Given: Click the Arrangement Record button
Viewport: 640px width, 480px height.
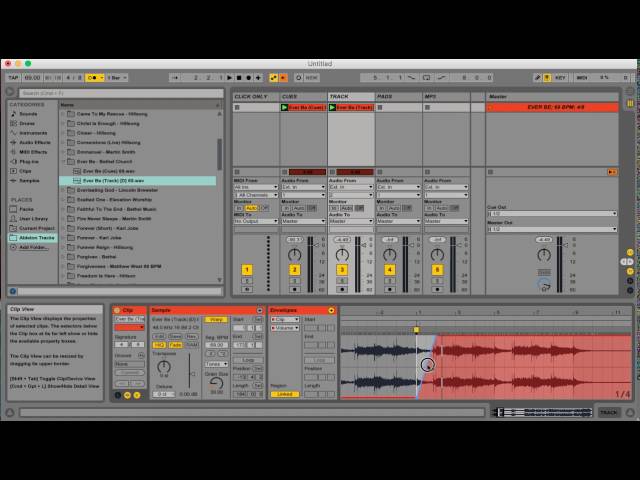Looking at the screenshot, I should 249,78.
